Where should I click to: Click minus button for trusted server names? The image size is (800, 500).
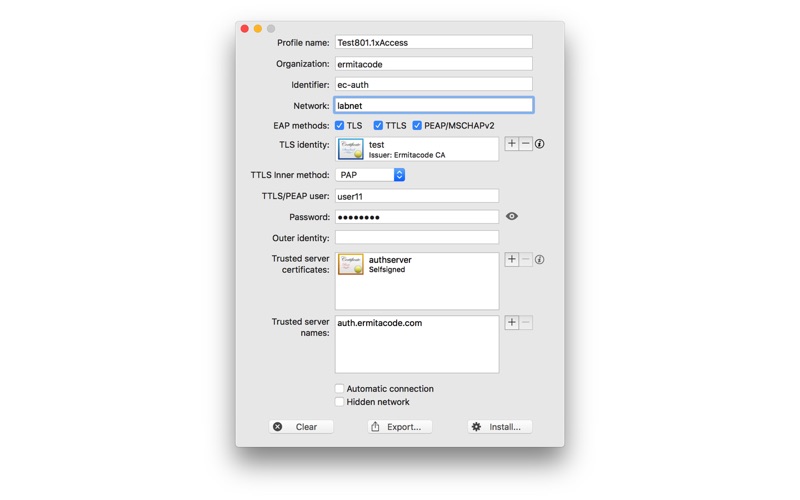point(526,322)
